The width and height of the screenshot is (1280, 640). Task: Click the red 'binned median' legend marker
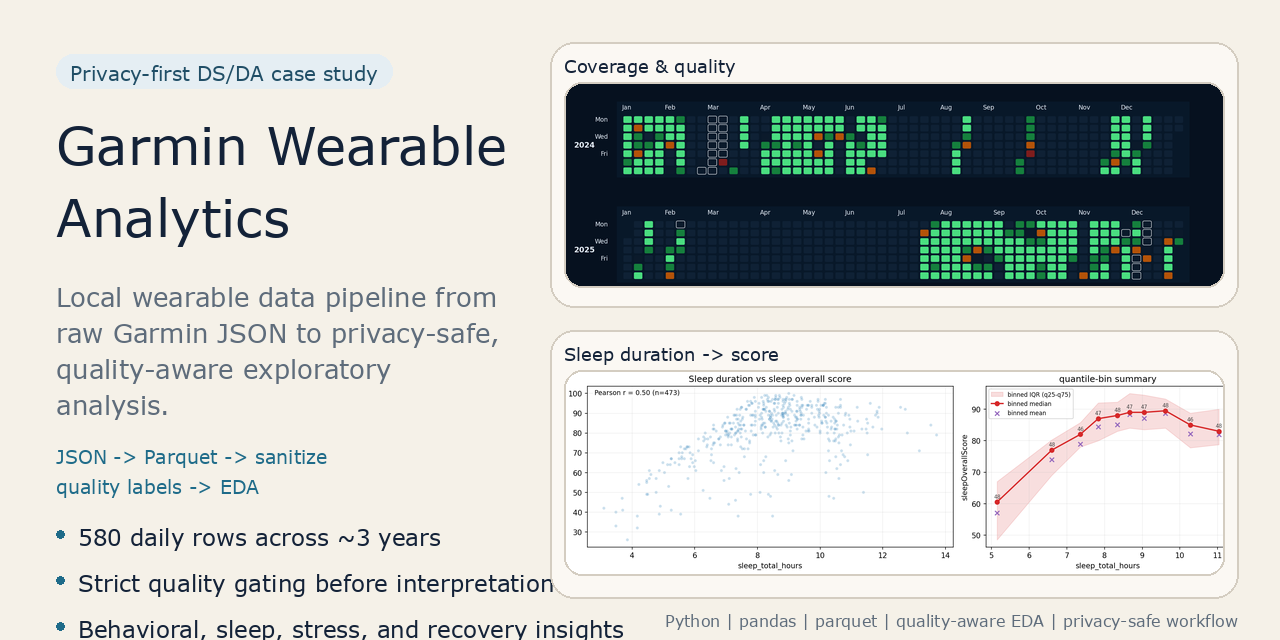[997, 404]
